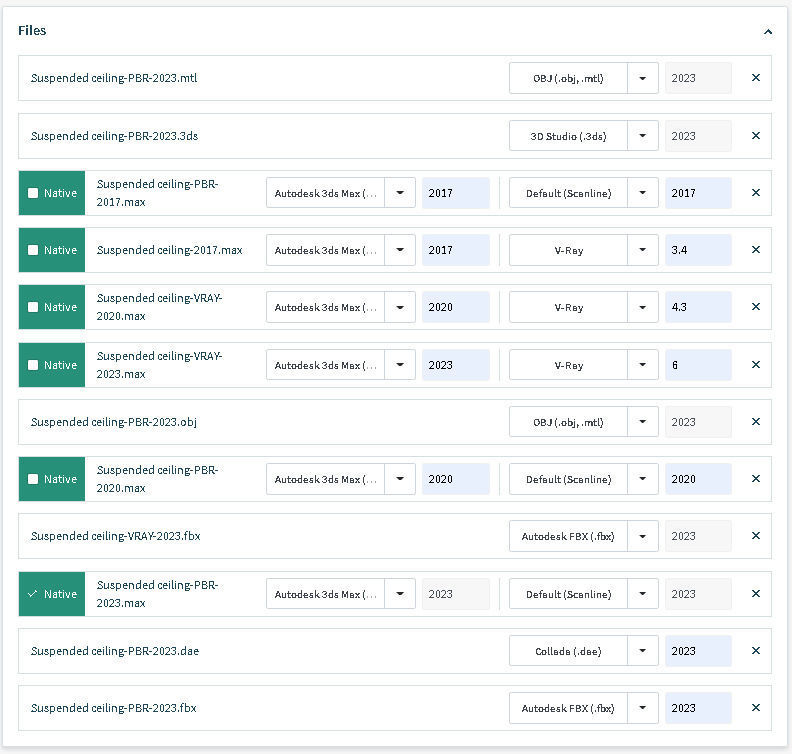
Task: Delete the Suspended ceiling-PBR-2023.fbx file row
Action: tap(755, 708)
